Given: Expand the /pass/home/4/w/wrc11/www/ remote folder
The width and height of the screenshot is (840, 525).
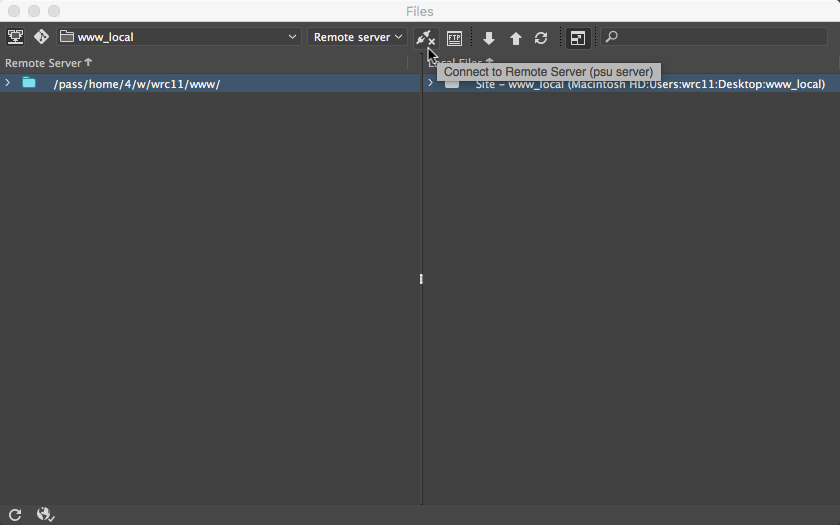Looking at the screenshot, I should pyautogui.click(x=8, y=83).
